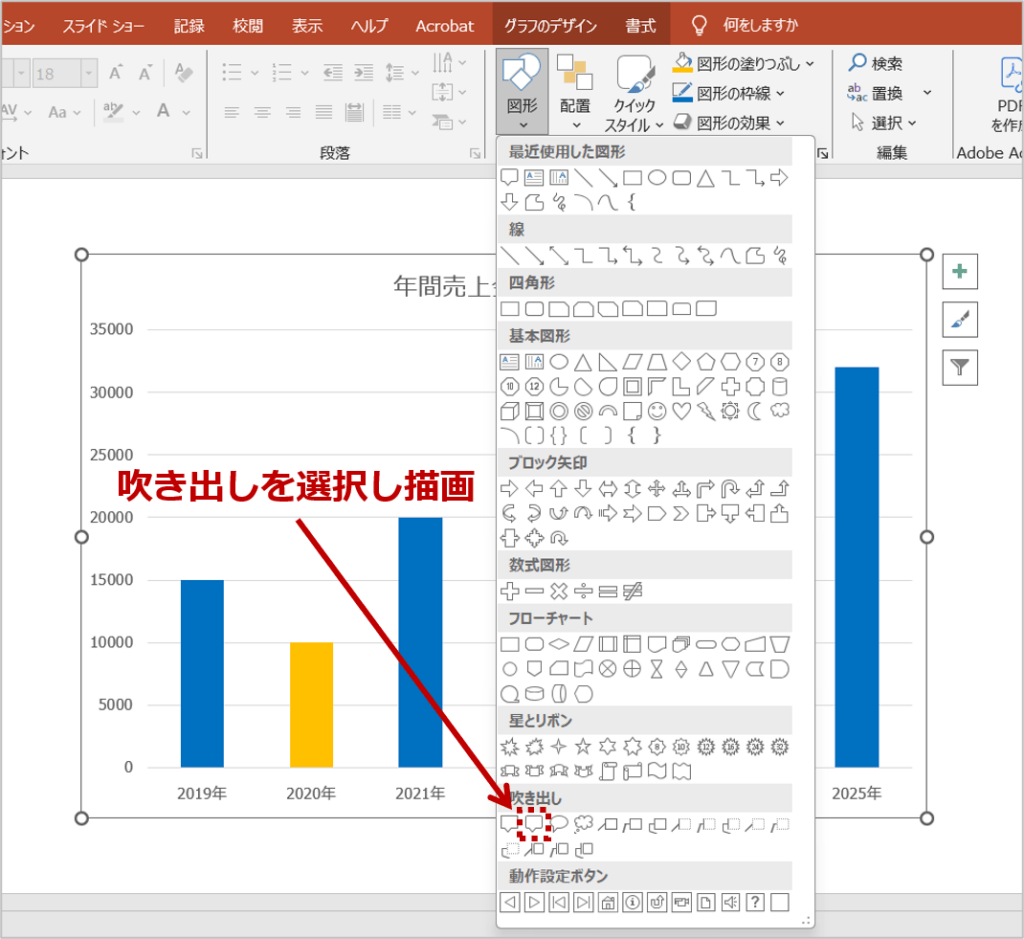The width and height of the screenshot is (1024, 939).
Task: Click the clear formatting eraser icon
Action: [x=184, y=72]
